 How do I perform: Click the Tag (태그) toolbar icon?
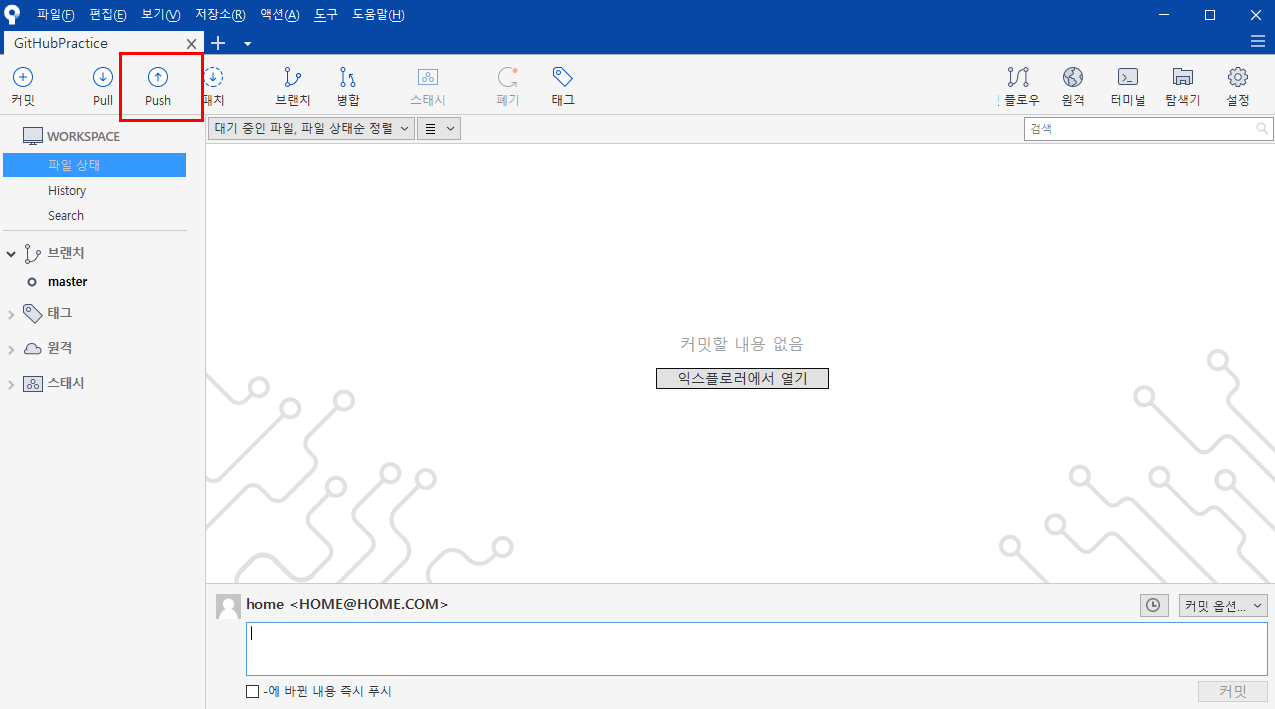click(x=563, y=77)
